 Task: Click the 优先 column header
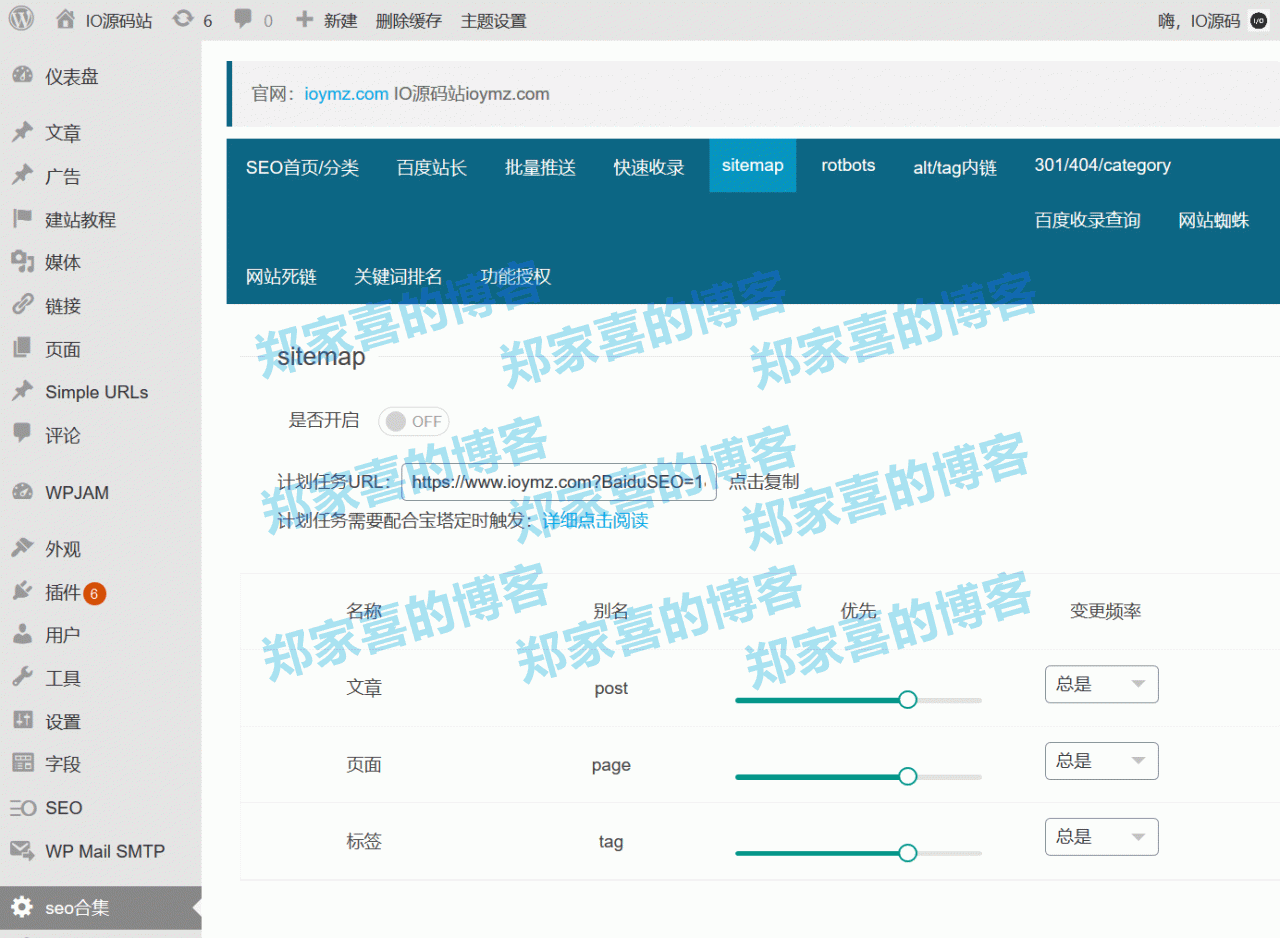[x=858, y=611]
